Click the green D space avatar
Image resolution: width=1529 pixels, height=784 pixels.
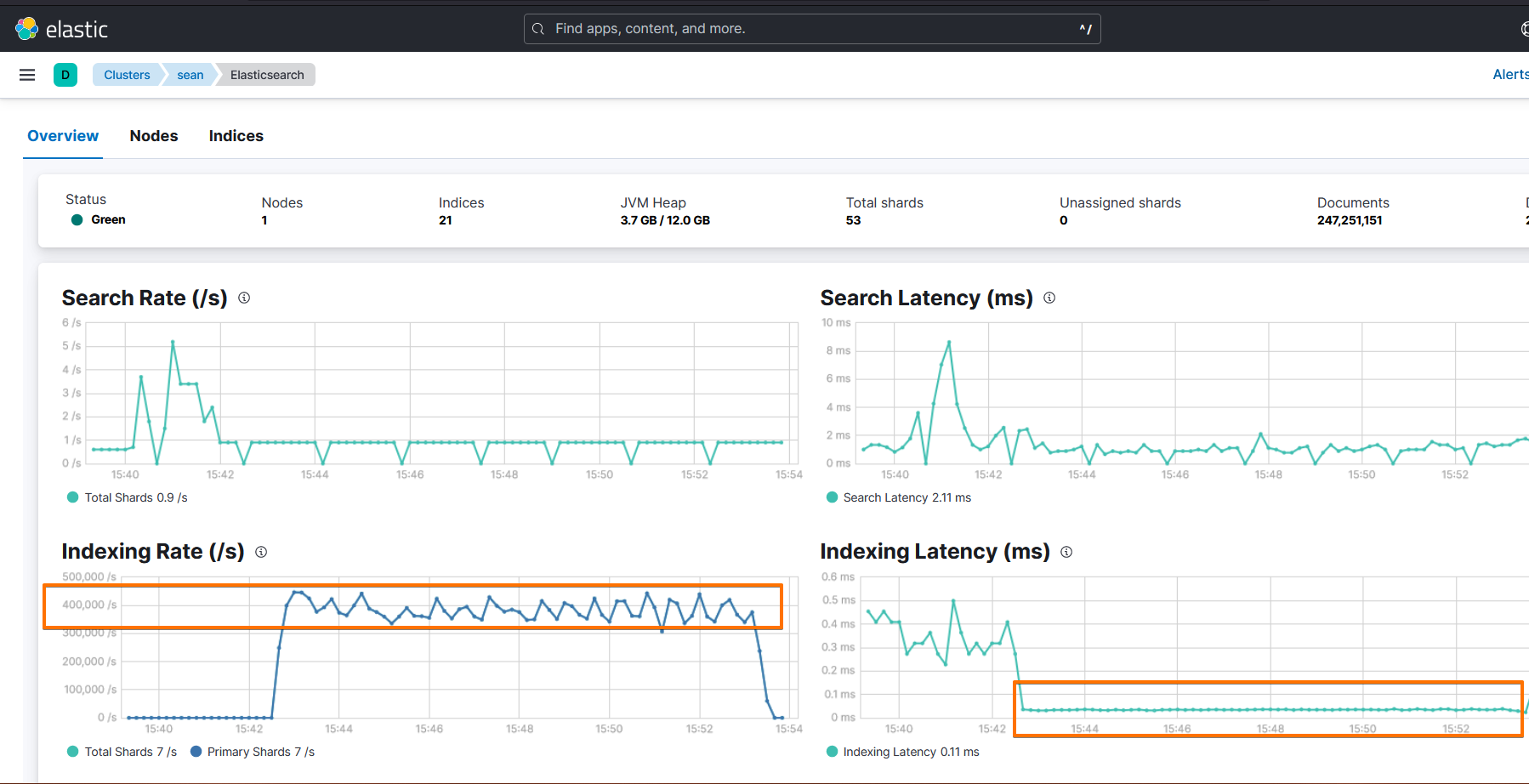(x=65, y=75)
